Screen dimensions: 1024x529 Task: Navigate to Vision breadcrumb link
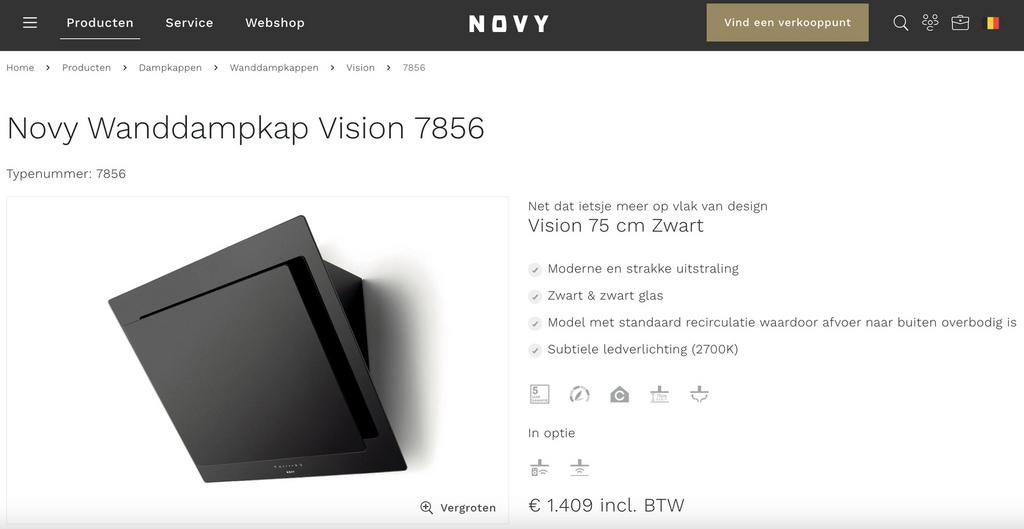point(360,68)
